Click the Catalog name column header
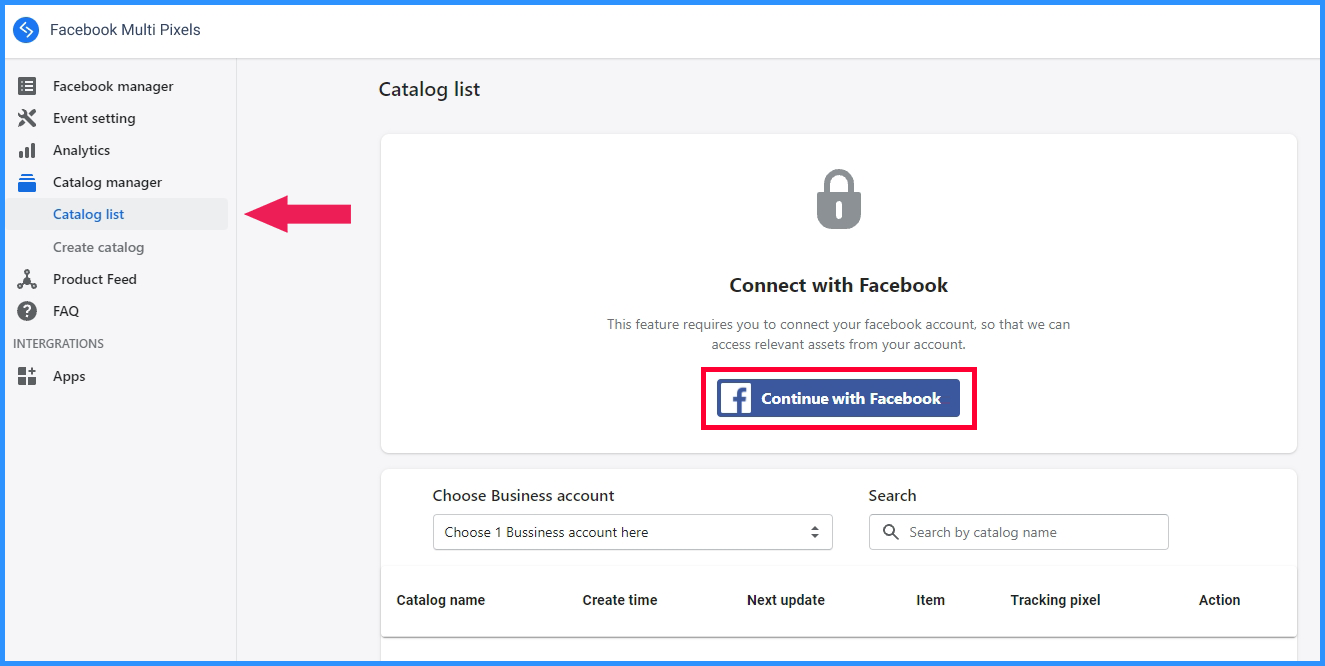Image resolution: width=1325 pixels, height=666 pixels. pyautogui.click(x=441, y=600)
